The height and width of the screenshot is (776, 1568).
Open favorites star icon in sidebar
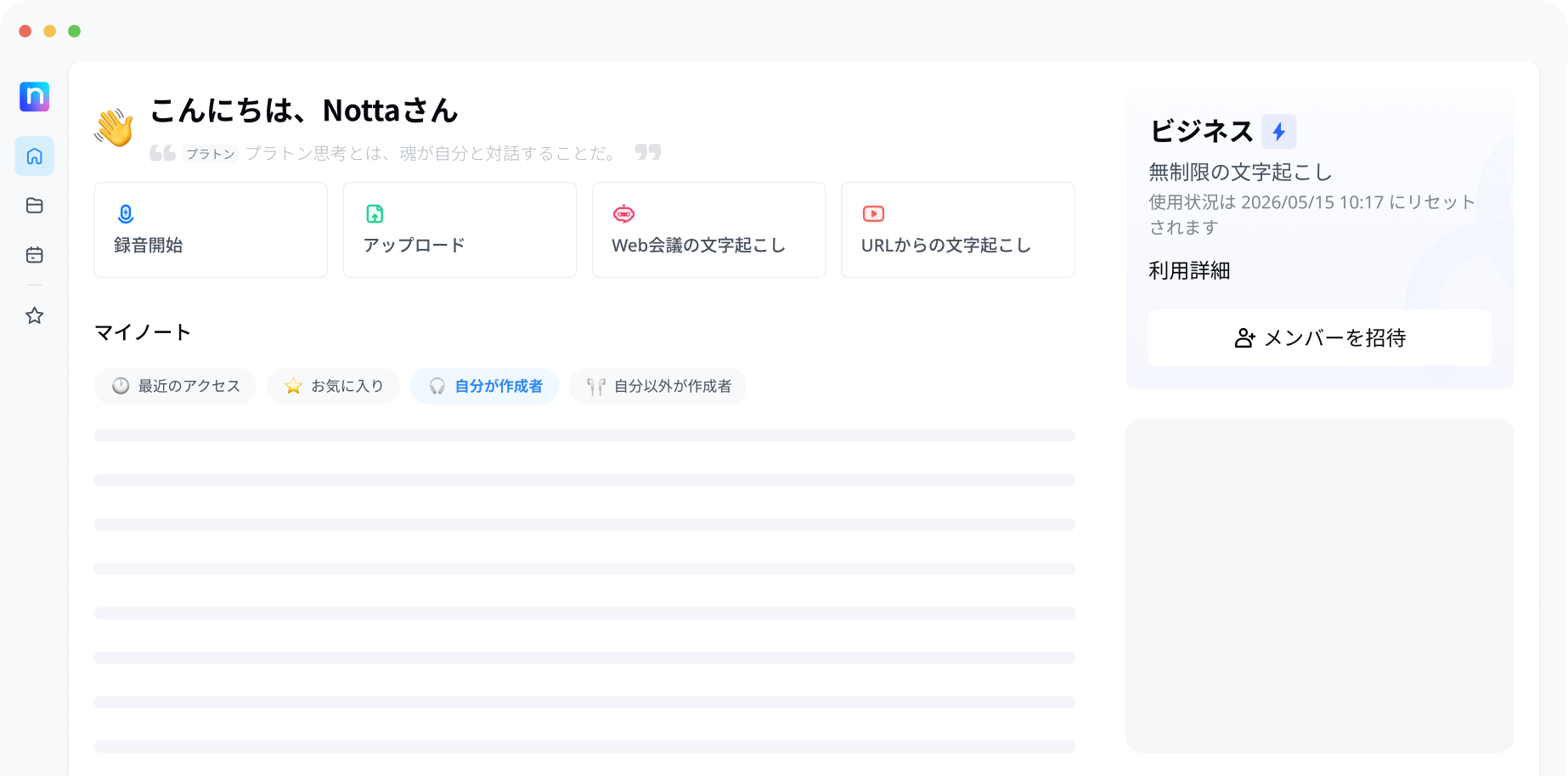34,316
